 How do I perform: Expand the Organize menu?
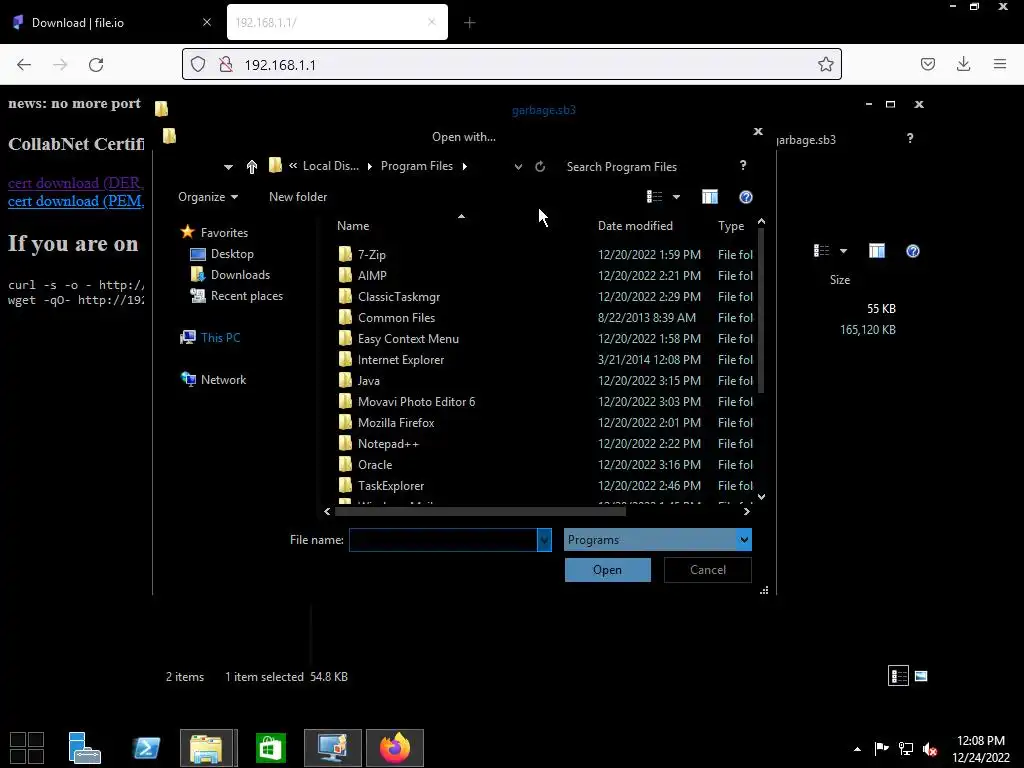pyautogui.click(x=208, y=197)
